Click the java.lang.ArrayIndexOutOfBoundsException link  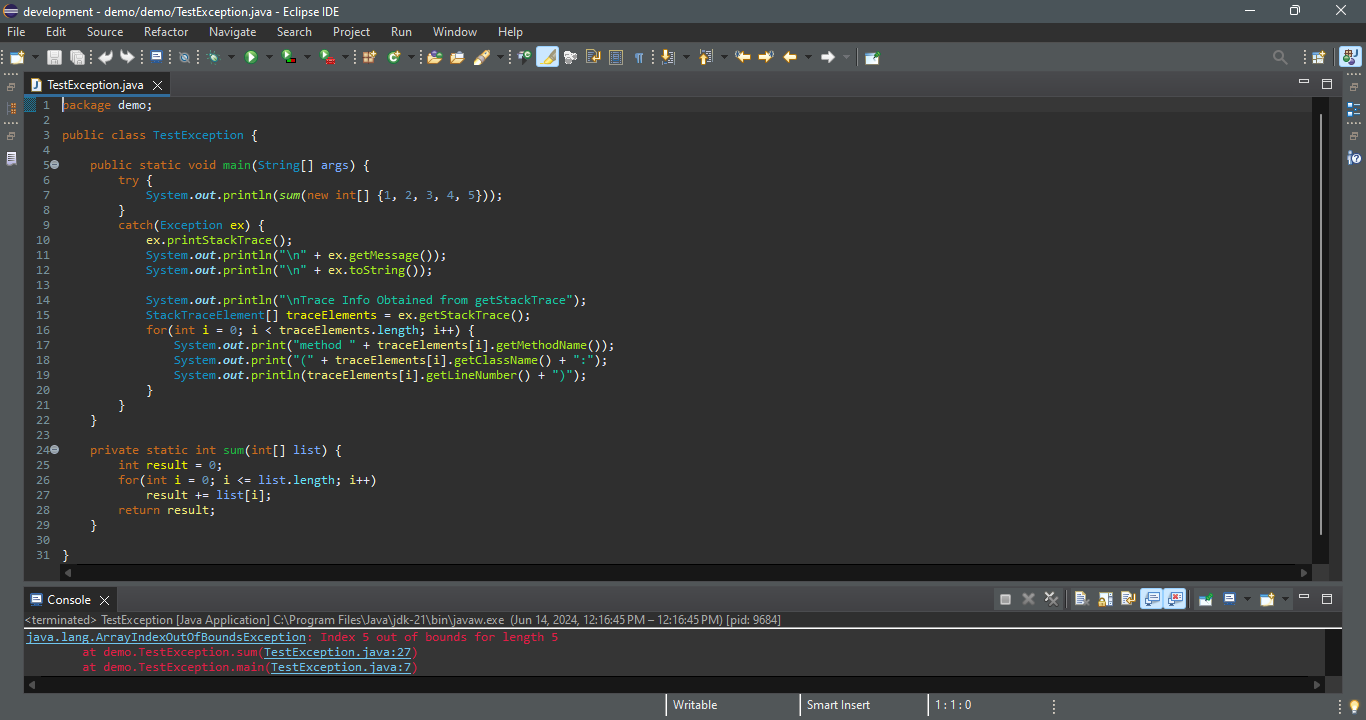[166, 637]
